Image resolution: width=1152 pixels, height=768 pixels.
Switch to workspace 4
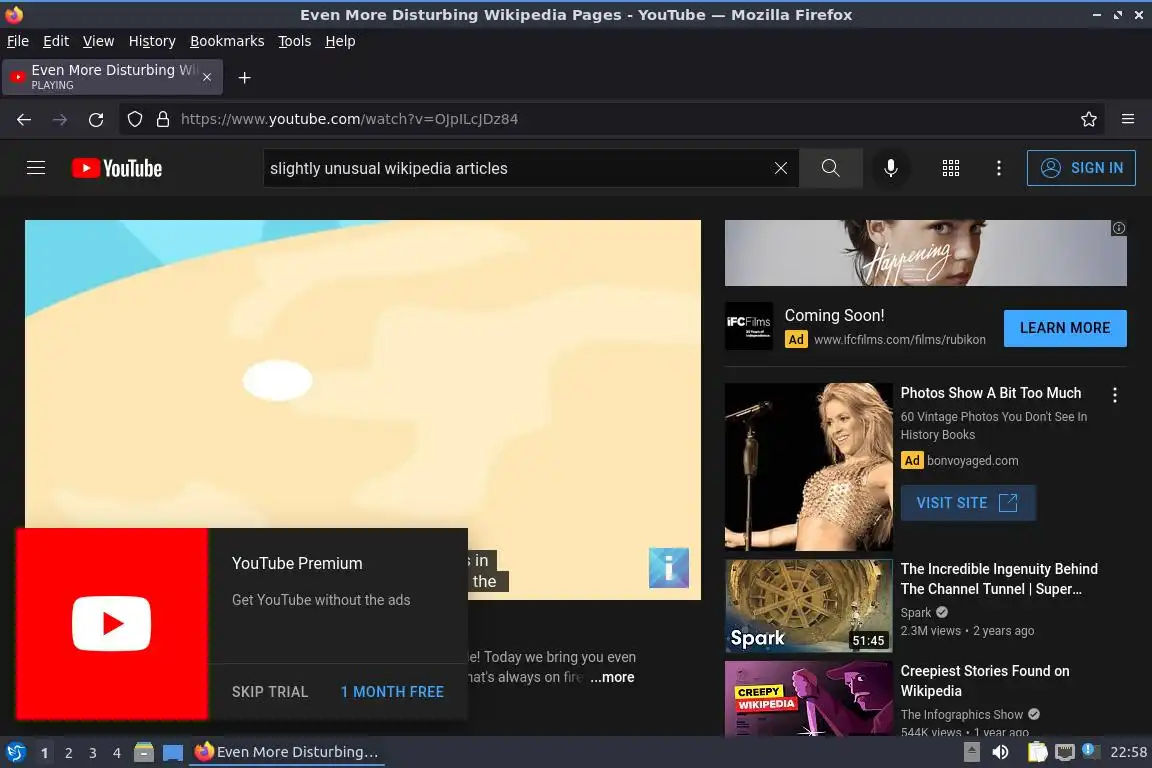pyautogui.click(x=117, y=753)
